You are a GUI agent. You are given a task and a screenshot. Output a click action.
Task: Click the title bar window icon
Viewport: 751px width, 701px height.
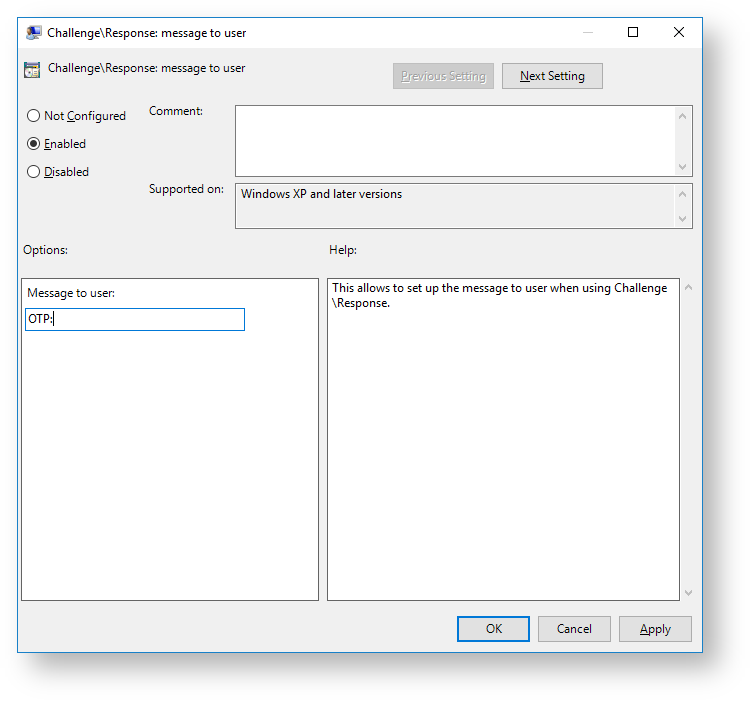pyautogui.click(x=34, y=33)
